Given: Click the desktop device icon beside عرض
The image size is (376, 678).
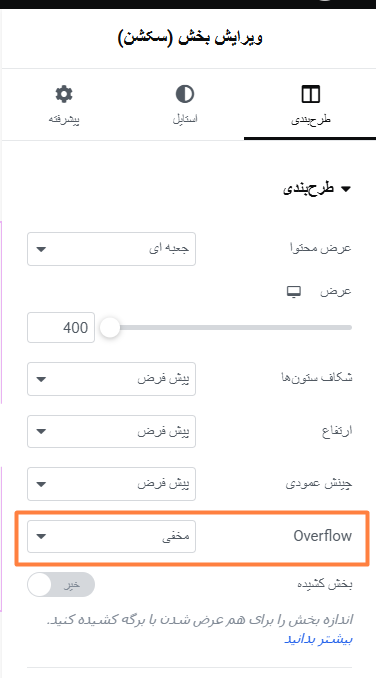Looking at the screenshot, I should tap(294, 292).
